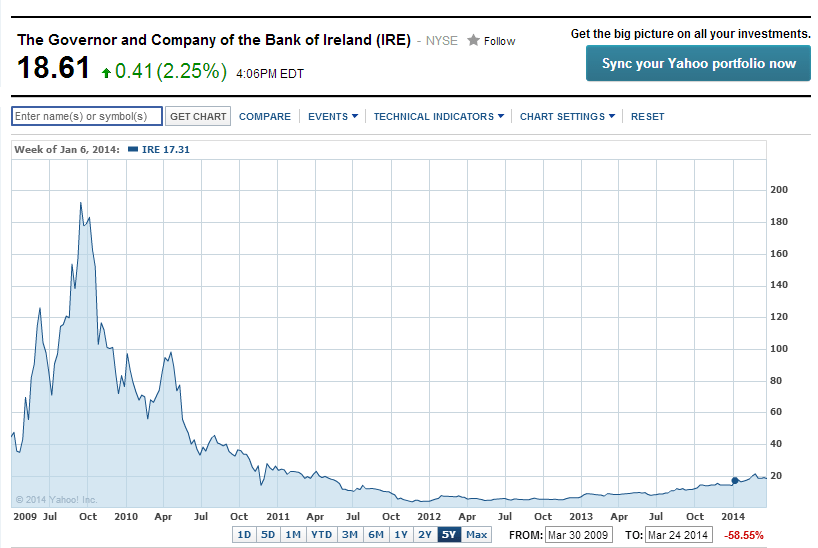Select the 1M time range
The height and width of the screenshot is (548, 818).
[x=293, y=534]
